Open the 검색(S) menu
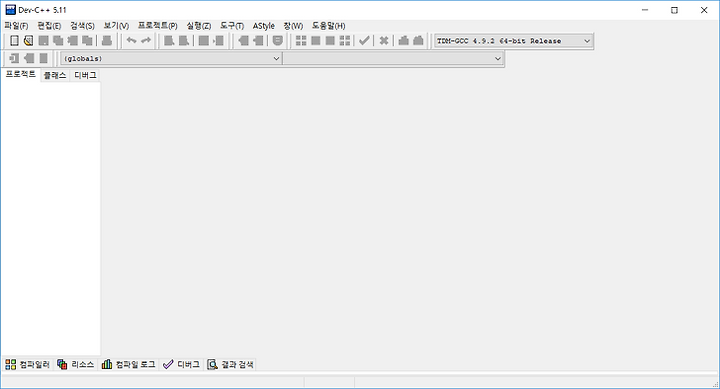Screen dimensions: 720x389 (x=82, y=26)
